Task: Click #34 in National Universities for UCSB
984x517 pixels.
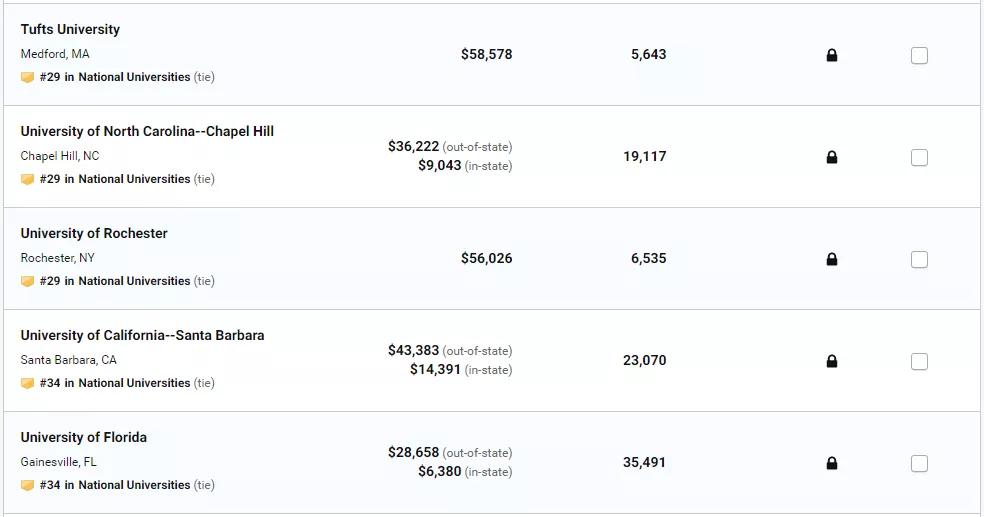Action: [x=115, y=383]
